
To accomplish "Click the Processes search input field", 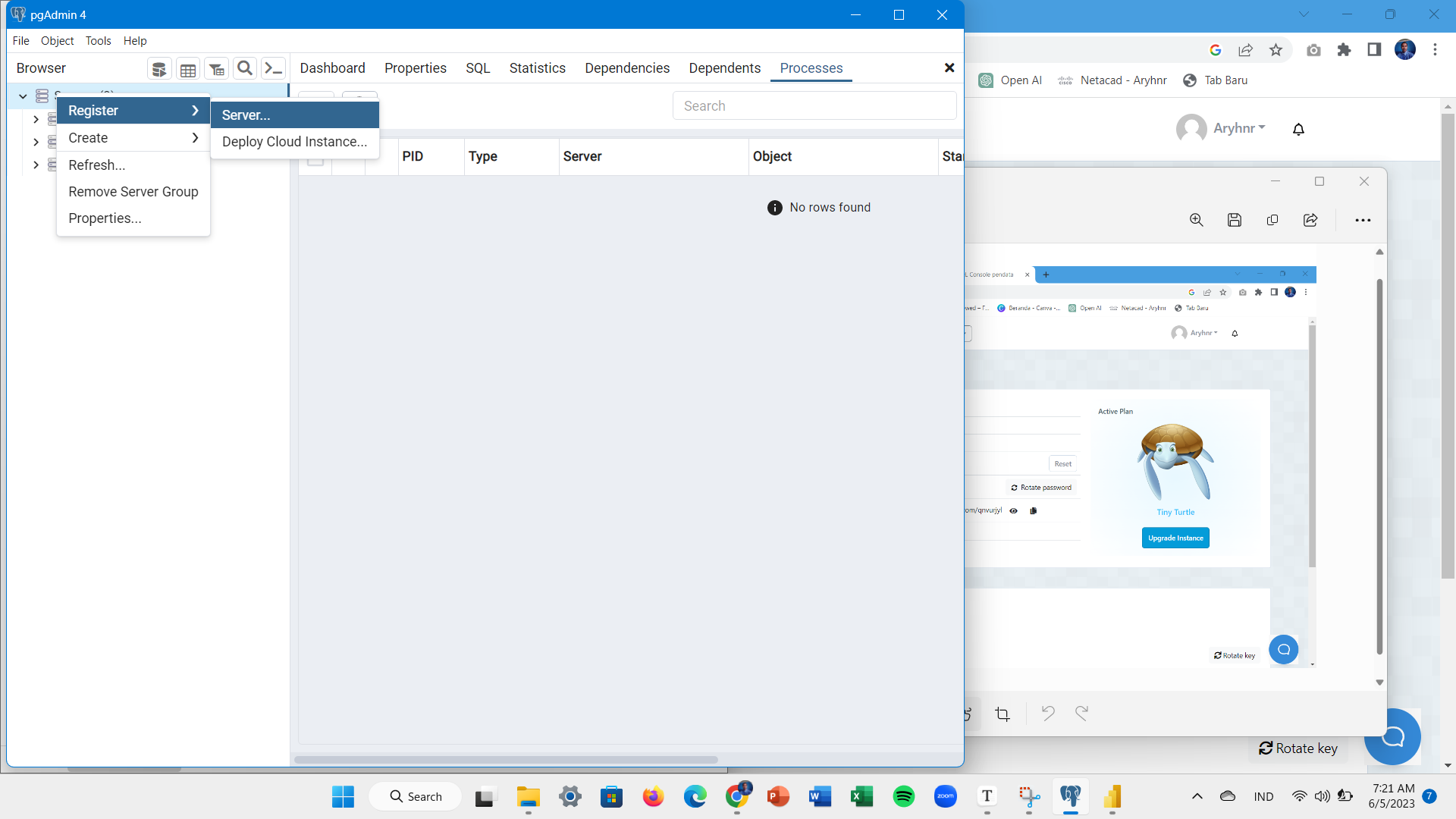I will coord(814,106).
